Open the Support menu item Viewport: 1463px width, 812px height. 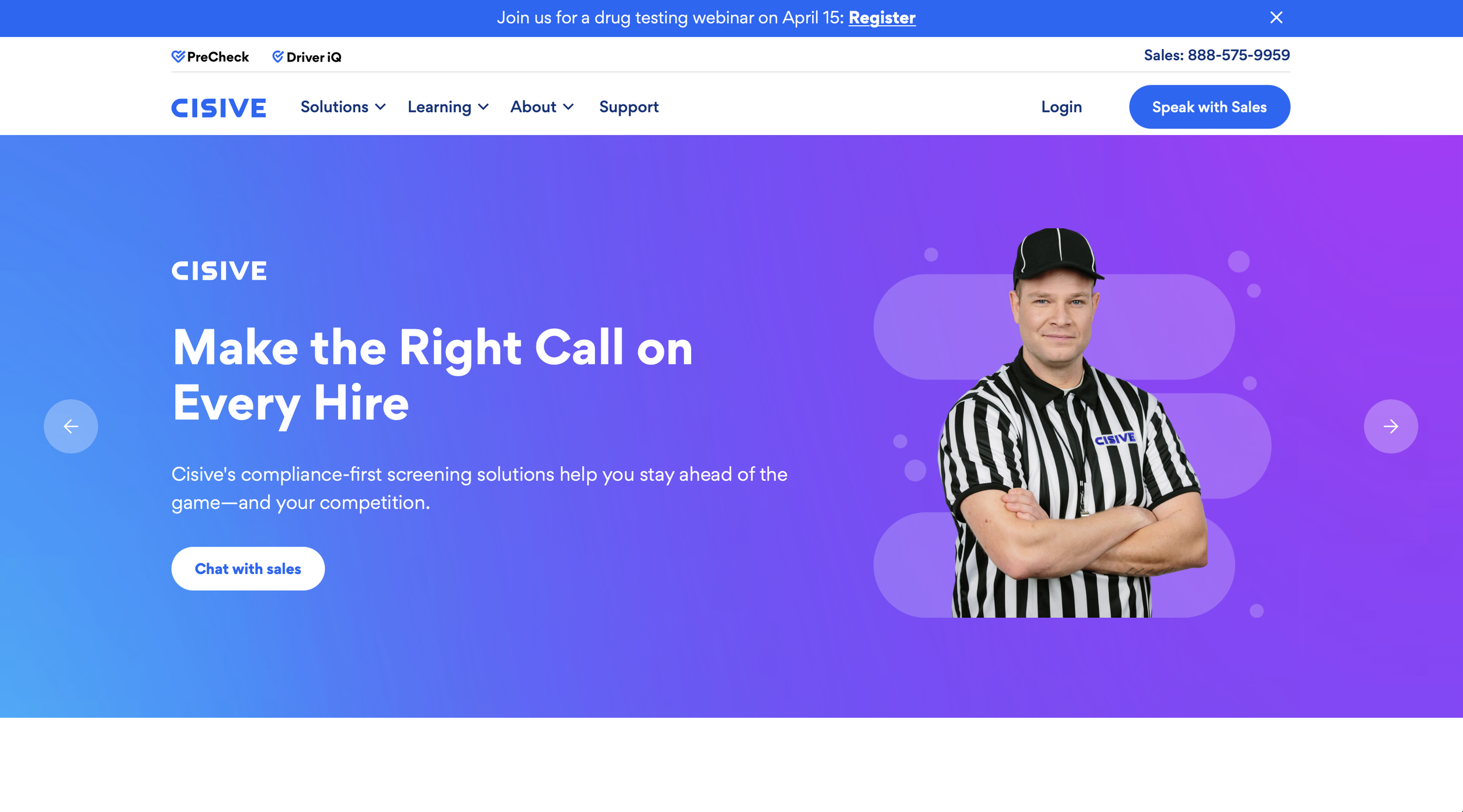629,107
